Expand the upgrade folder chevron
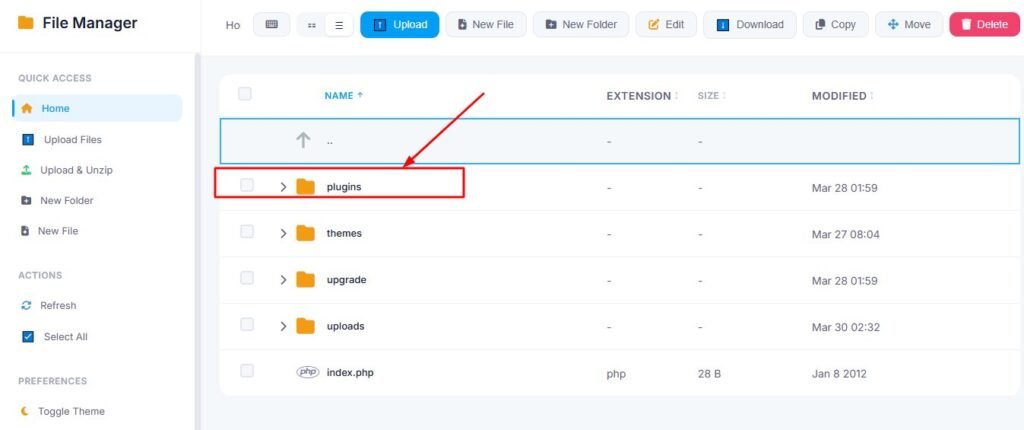This screenshot has height=430, width=1024. point(283,280)
